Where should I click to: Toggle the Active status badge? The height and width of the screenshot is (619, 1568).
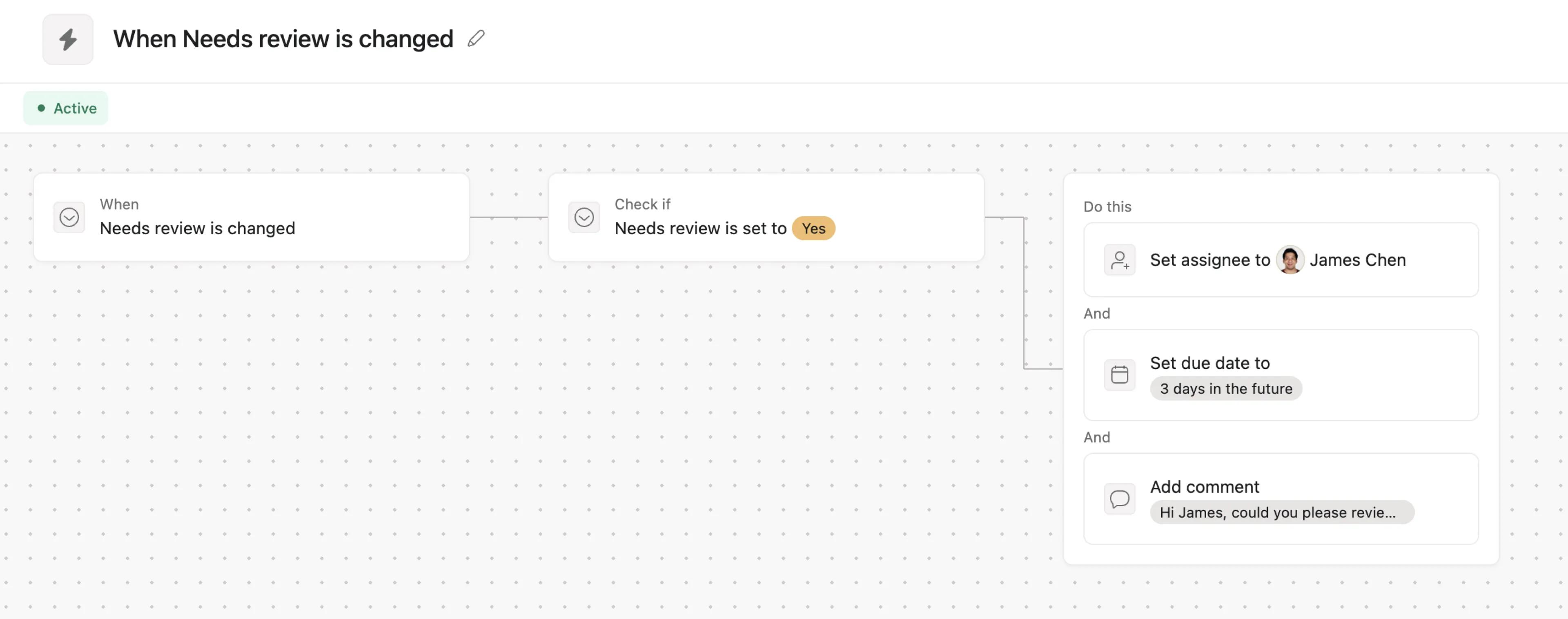(x=66, y=108)
